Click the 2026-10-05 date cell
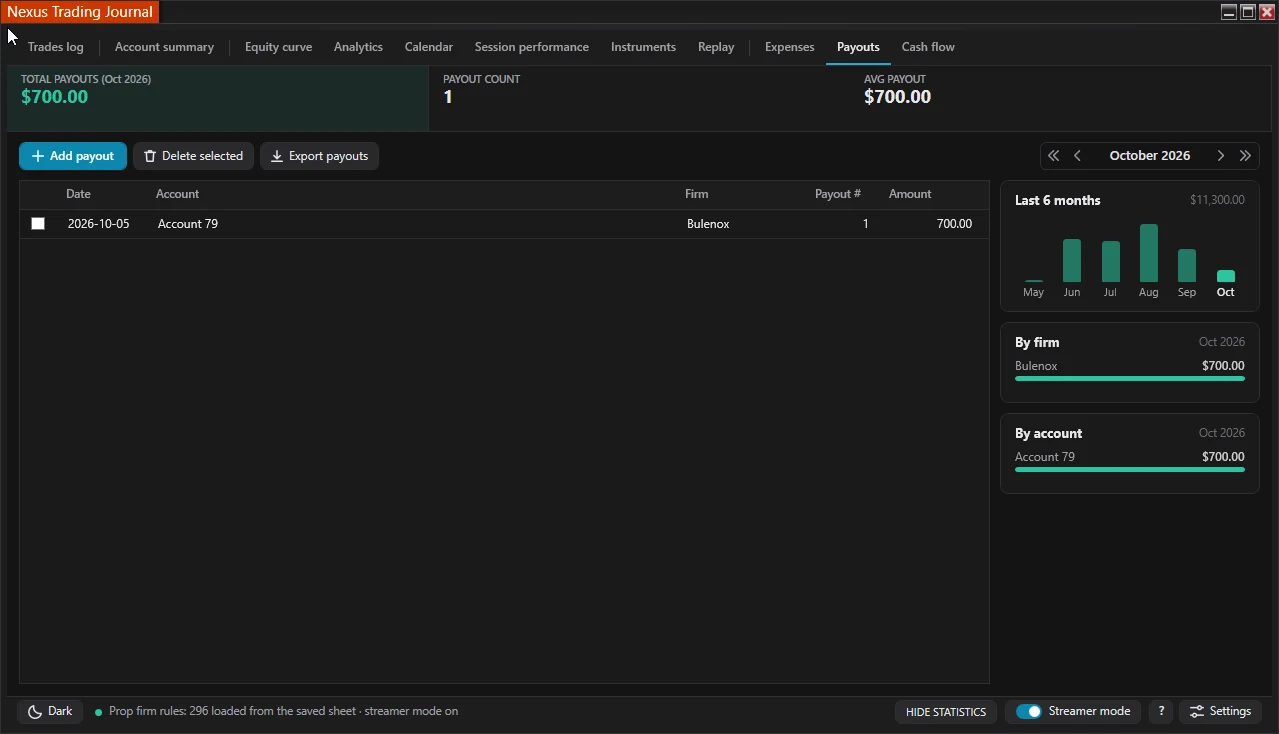 (x=98, y=224)
